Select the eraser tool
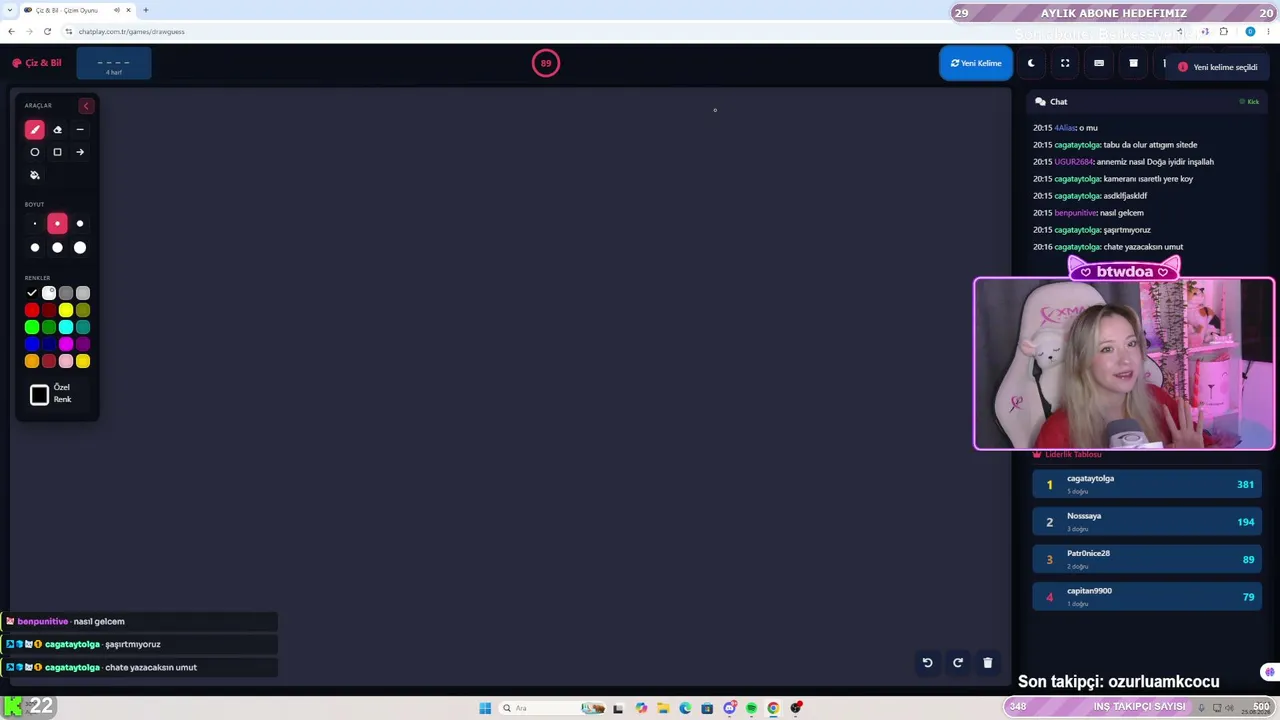This screenshot has height=720, width=1280. [57, 129]
